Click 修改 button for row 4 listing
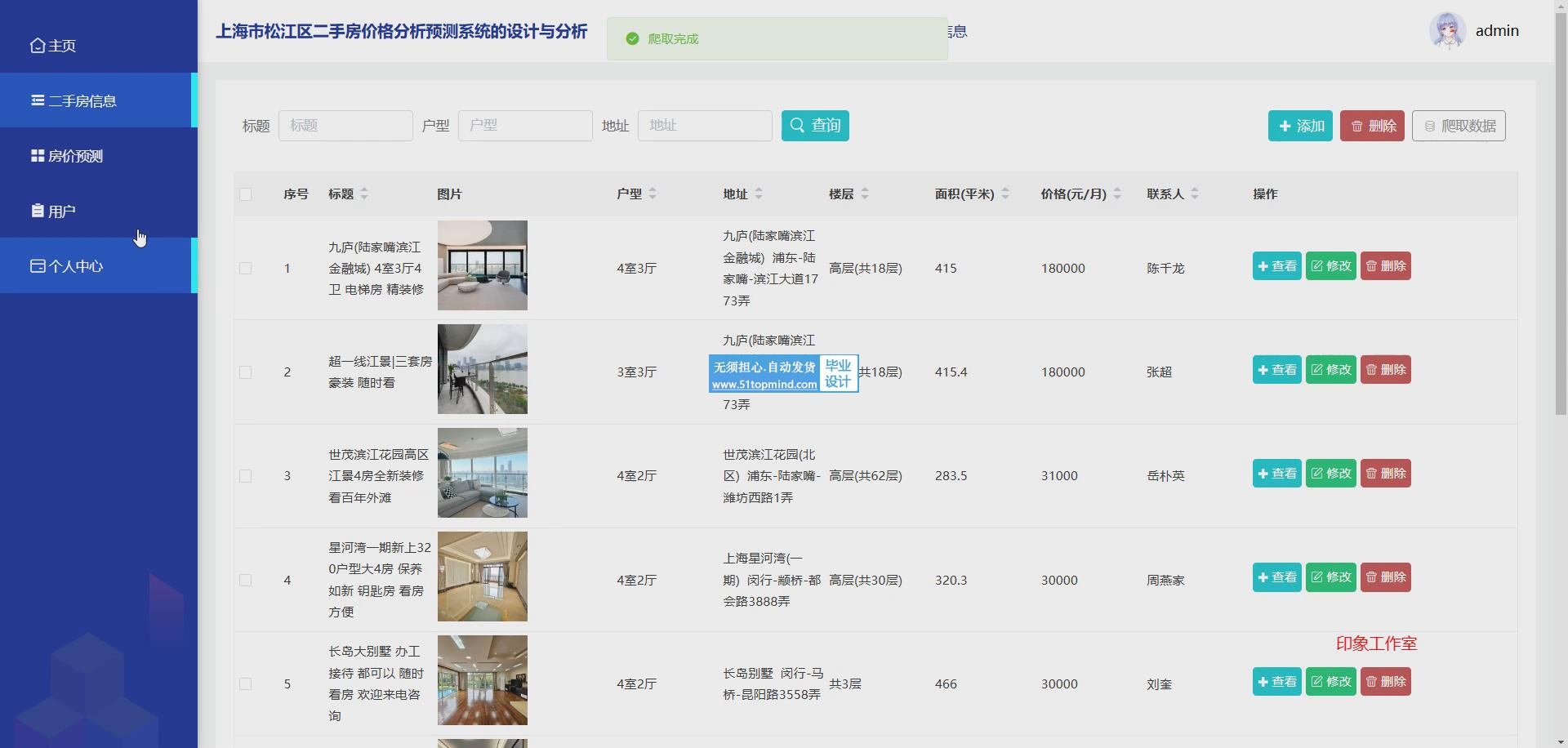1568x748 pixels. pos(1330,577)
